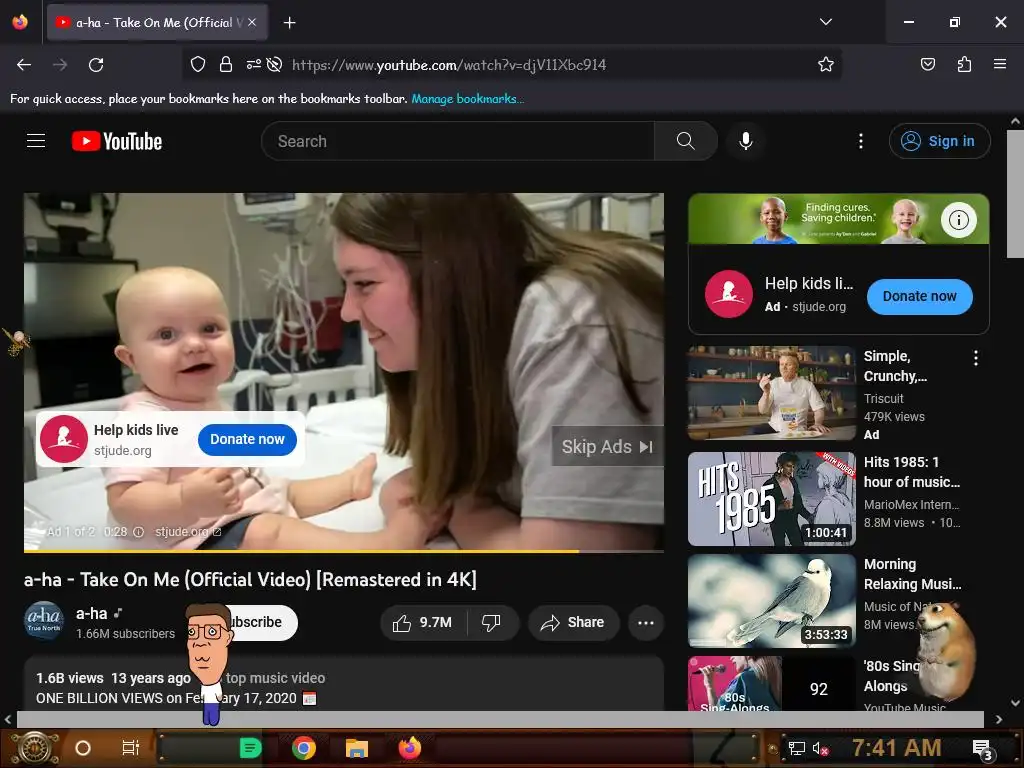Click the a-ha channel name
The height and width of the screenshot is (768, 1024).
coord(91,614)
